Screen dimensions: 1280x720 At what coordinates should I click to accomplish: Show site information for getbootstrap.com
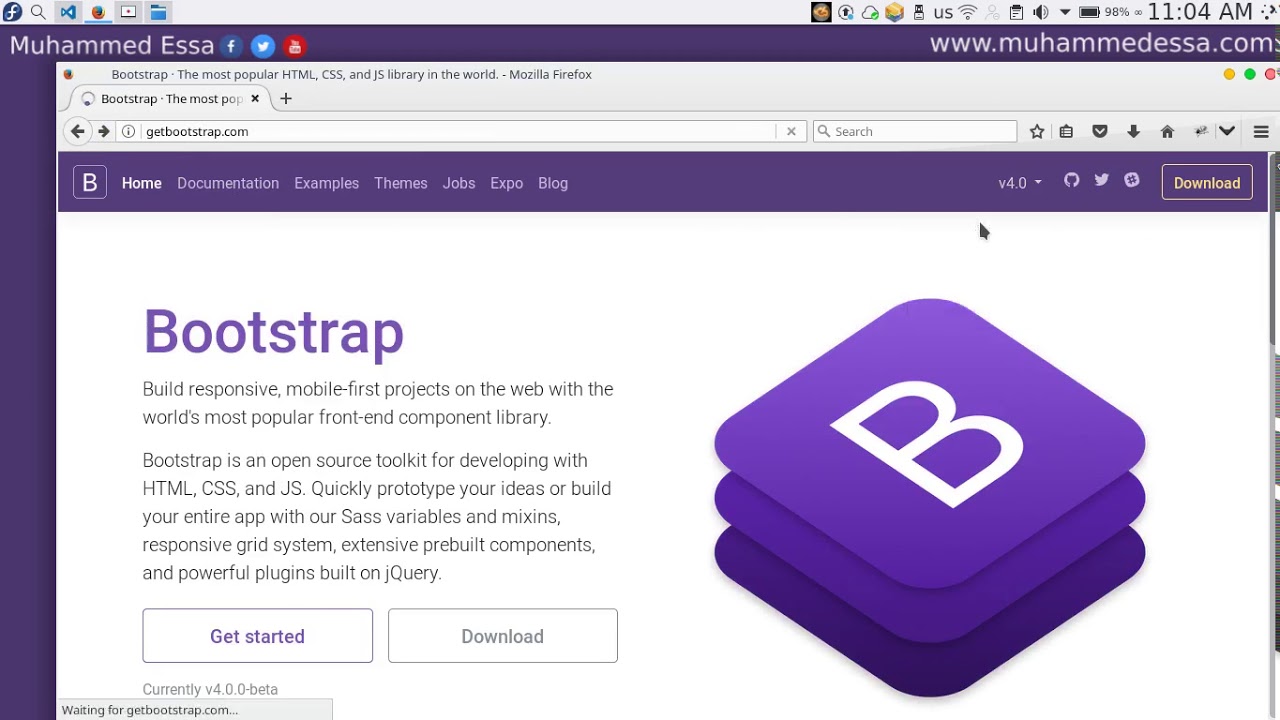point(128,131)
